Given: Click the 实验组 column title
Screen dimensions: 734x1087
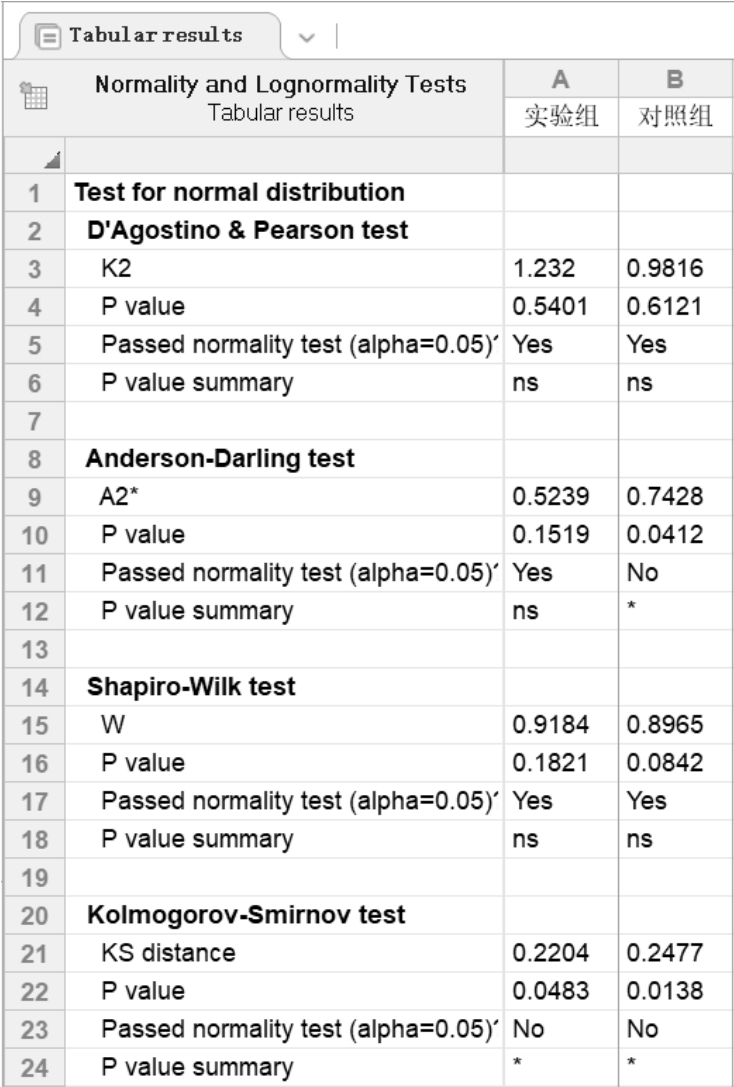Looking at the screenshot, I should [561, 116].
